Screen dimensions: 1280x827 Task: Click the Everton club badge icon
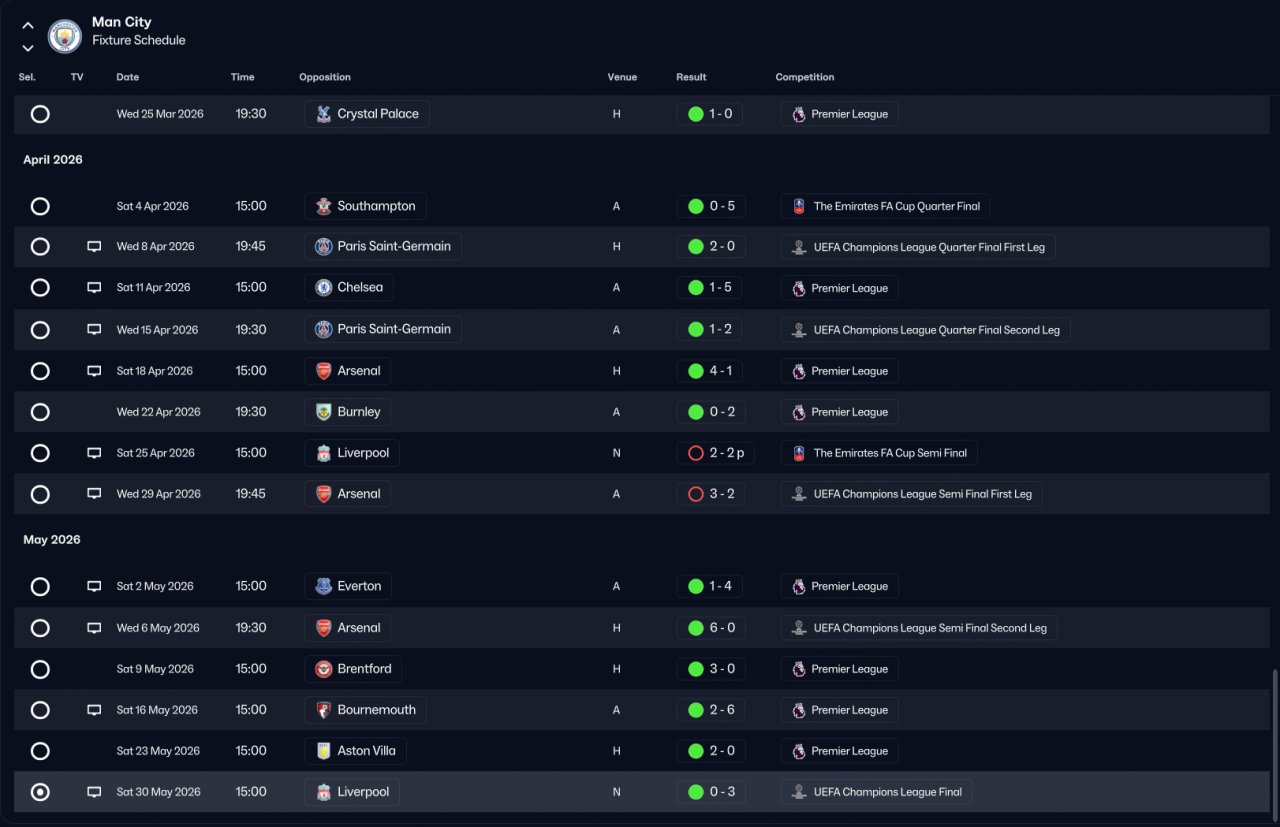tap(324, 586)
